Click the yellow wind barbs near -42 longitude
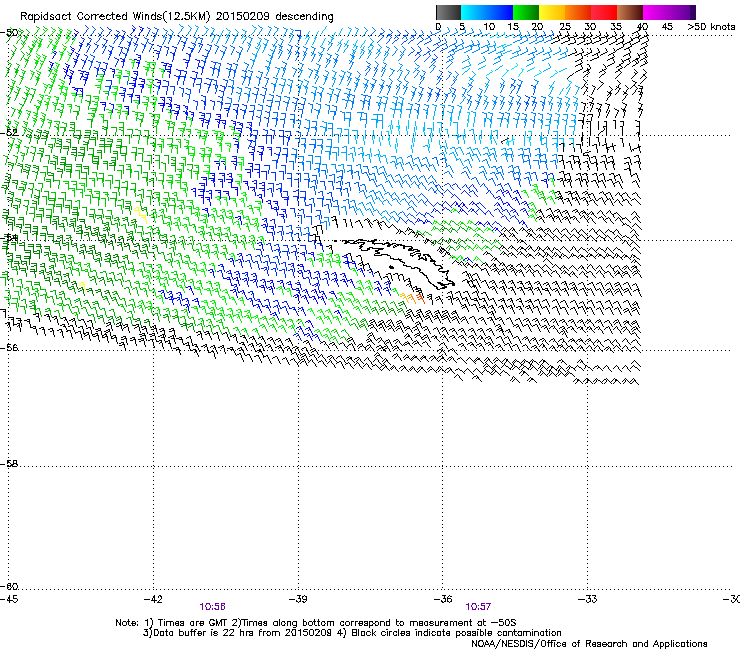The image size is (740, 650). 141,214
